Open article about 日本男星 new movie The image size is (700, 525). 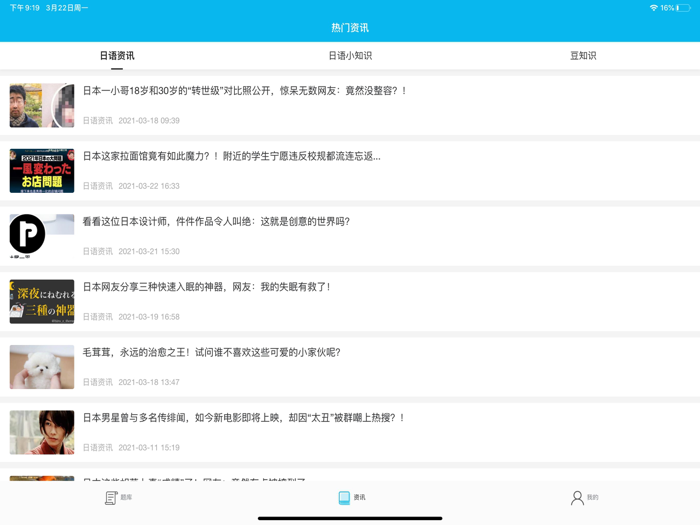[350, 432]
